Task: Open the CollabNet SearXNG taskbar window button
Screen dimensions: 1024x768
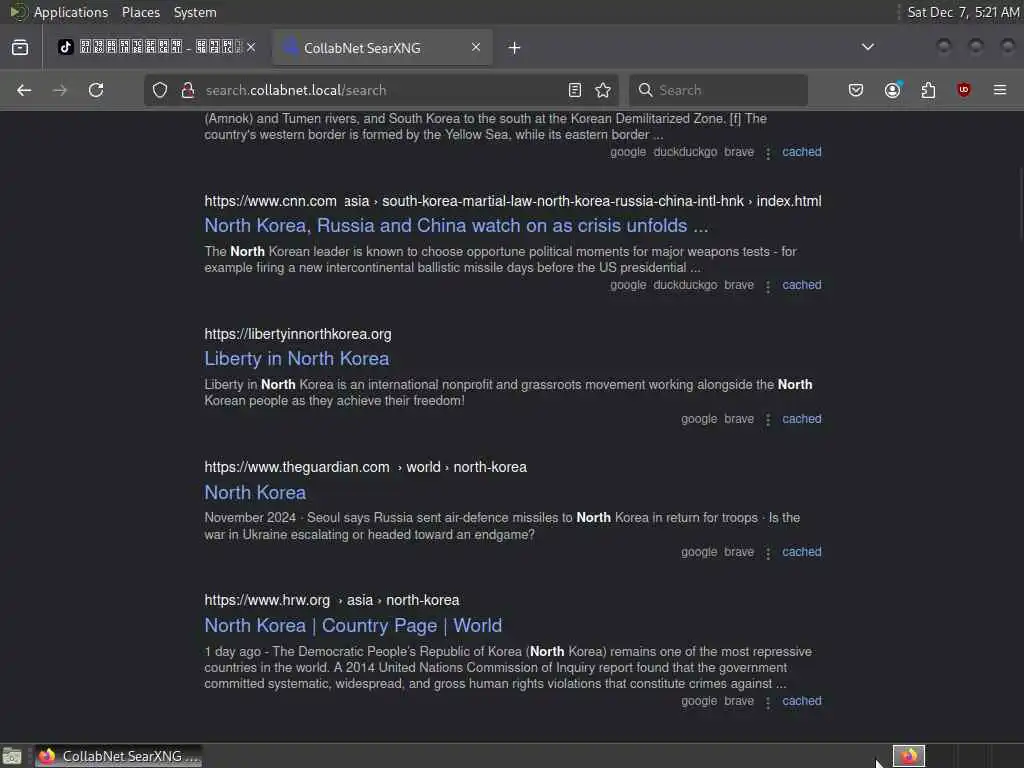Action: coord(119,756)
